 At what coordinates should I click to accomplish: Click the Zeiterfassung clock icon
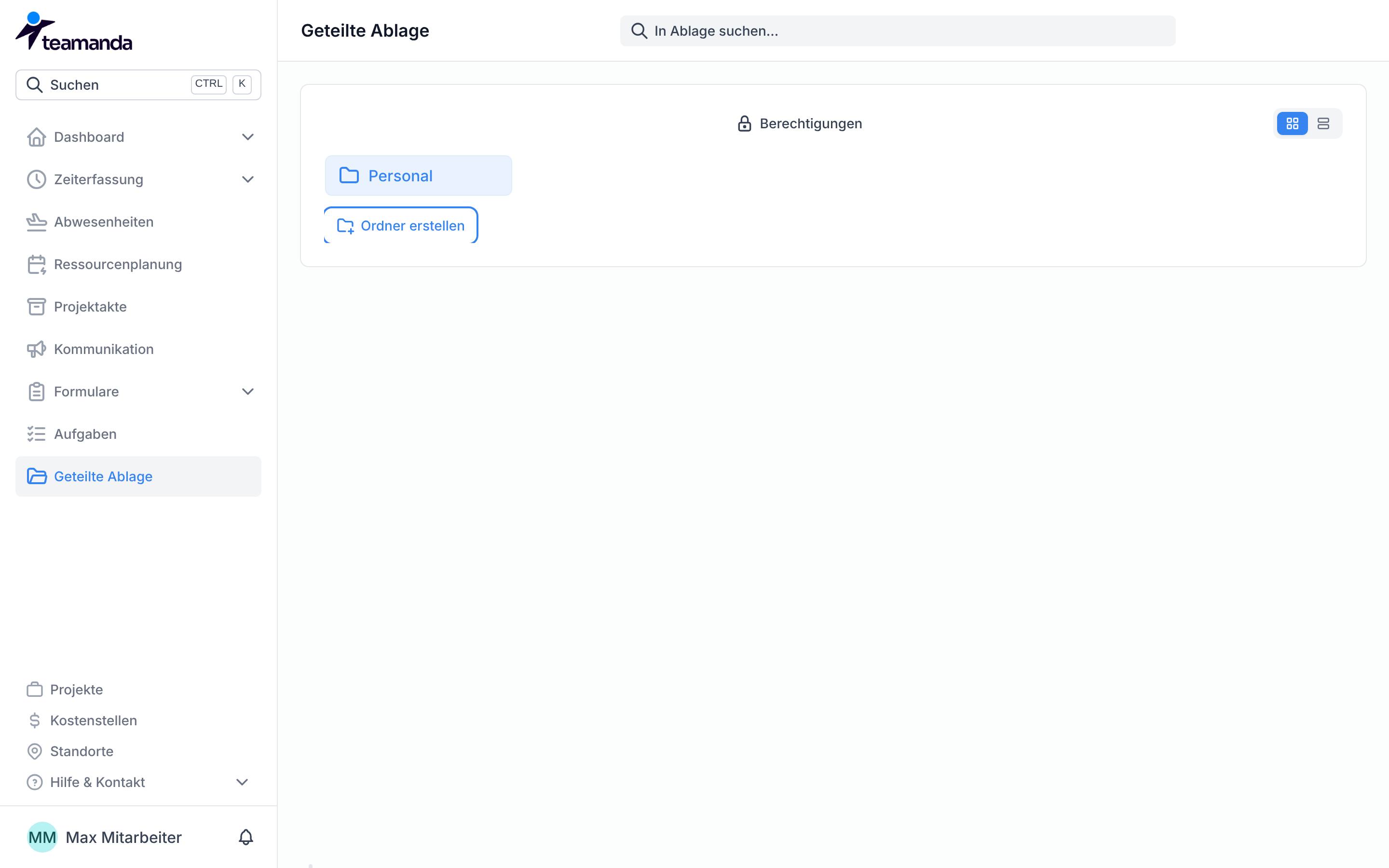coord(37,180)
